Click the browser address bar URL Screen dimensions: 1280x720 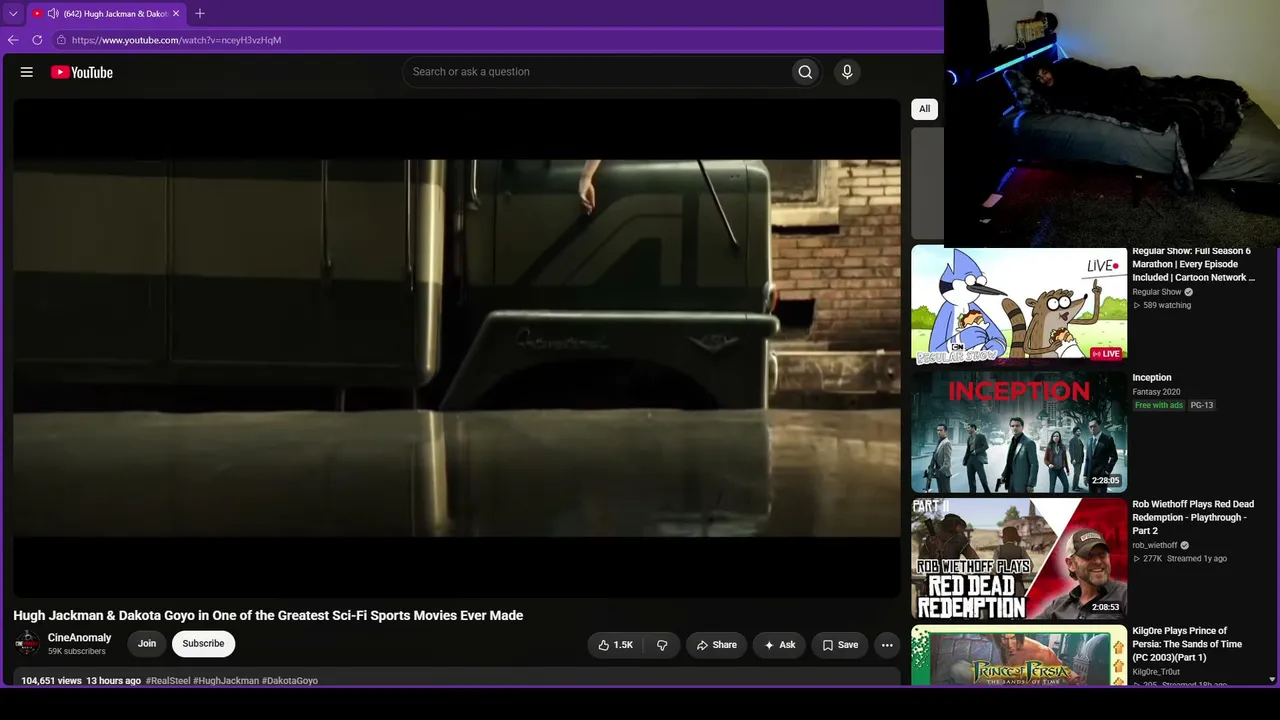[x=176, y=40]
